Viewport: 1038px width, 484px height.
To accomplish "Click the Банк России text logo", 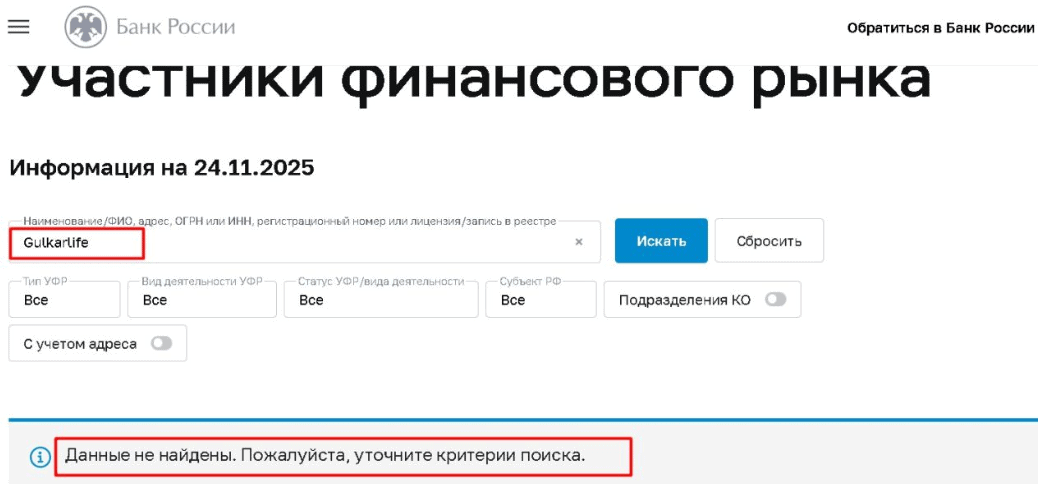I will (175, 27).
